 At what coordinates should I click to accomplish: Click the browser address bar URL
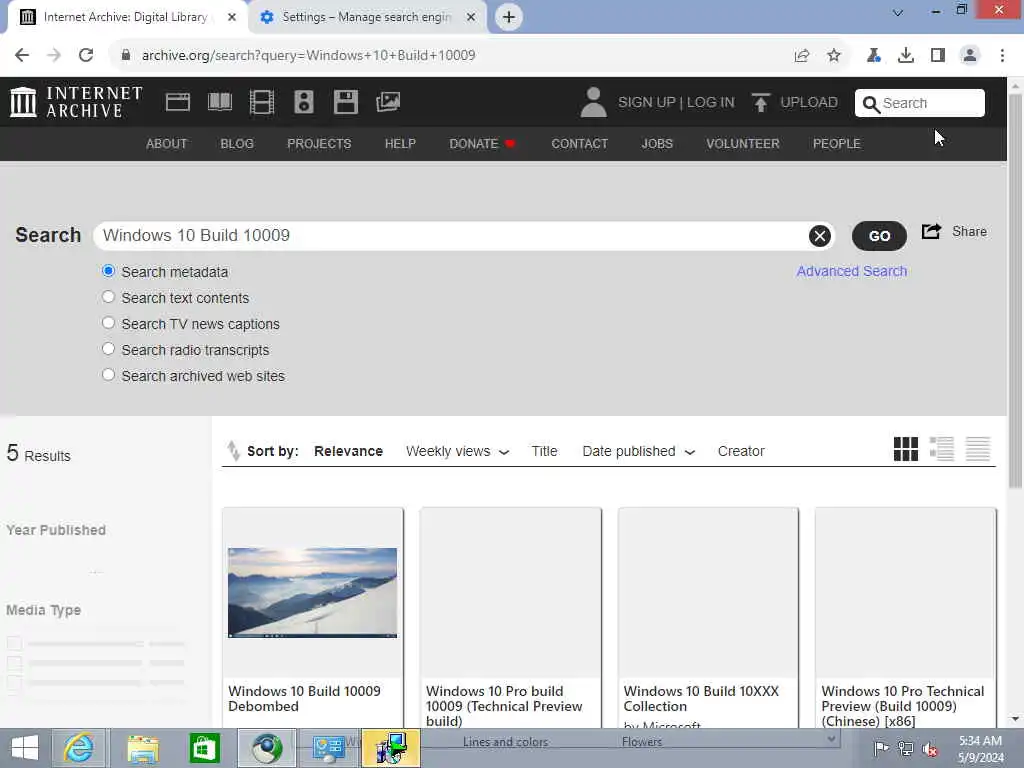[308, 55]
